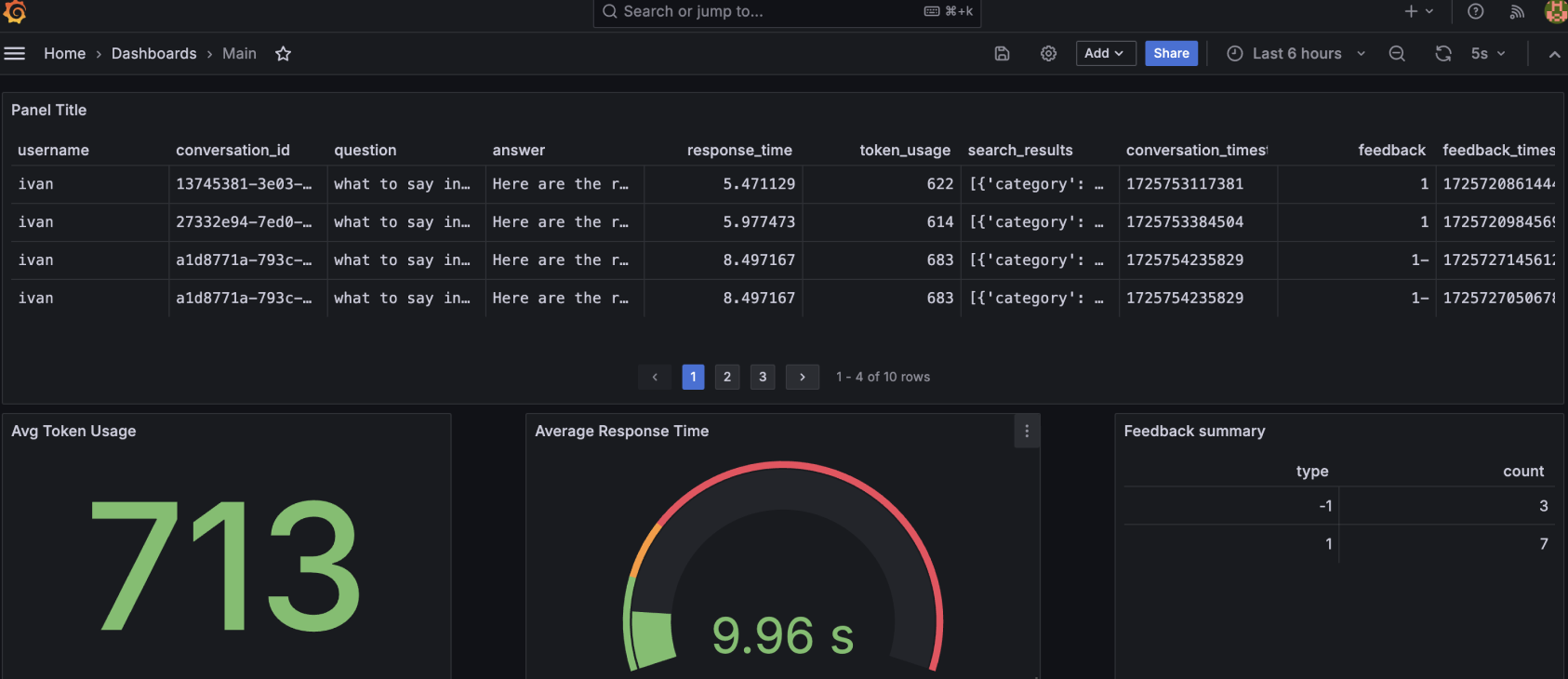Screen dimensions: 1568x679
Task: Open the plus new-item menu
Action: 1418,11
